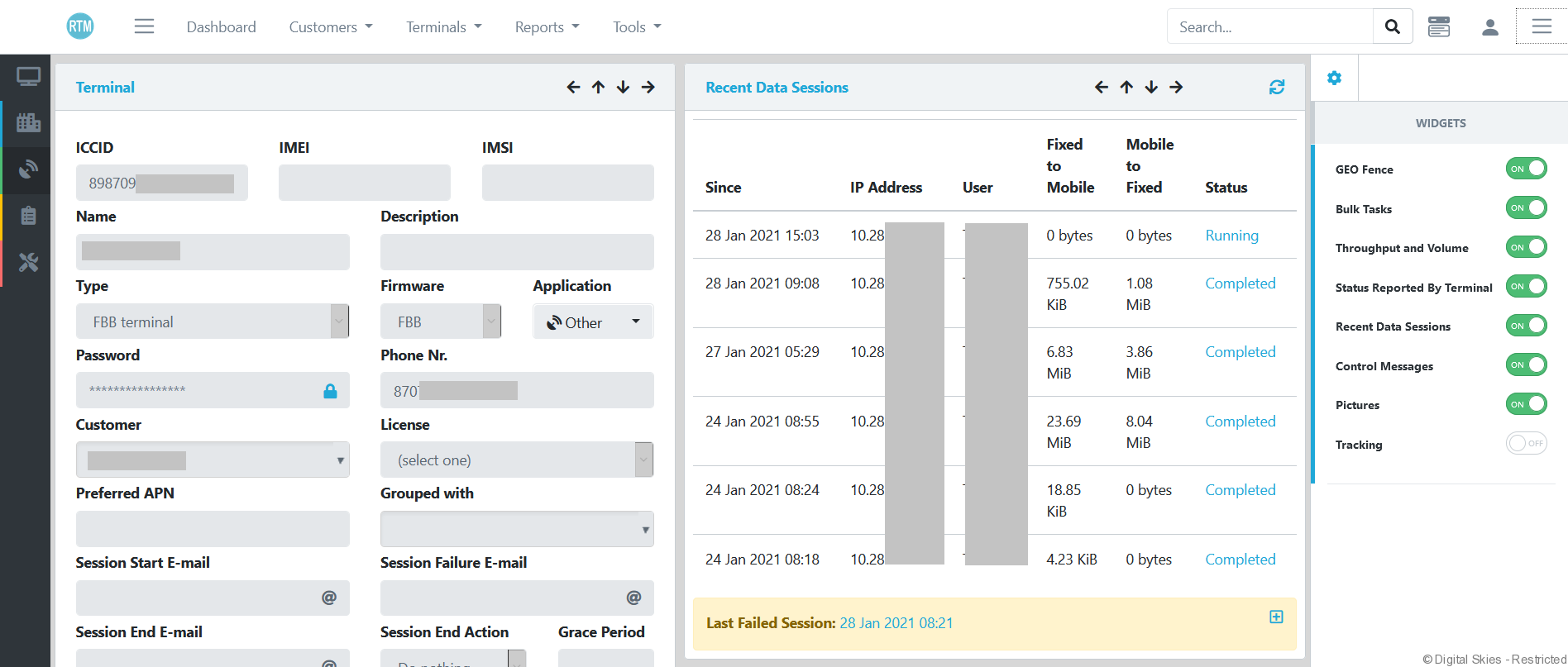Click the lock icon in Password field

click(x=330, y=391)
